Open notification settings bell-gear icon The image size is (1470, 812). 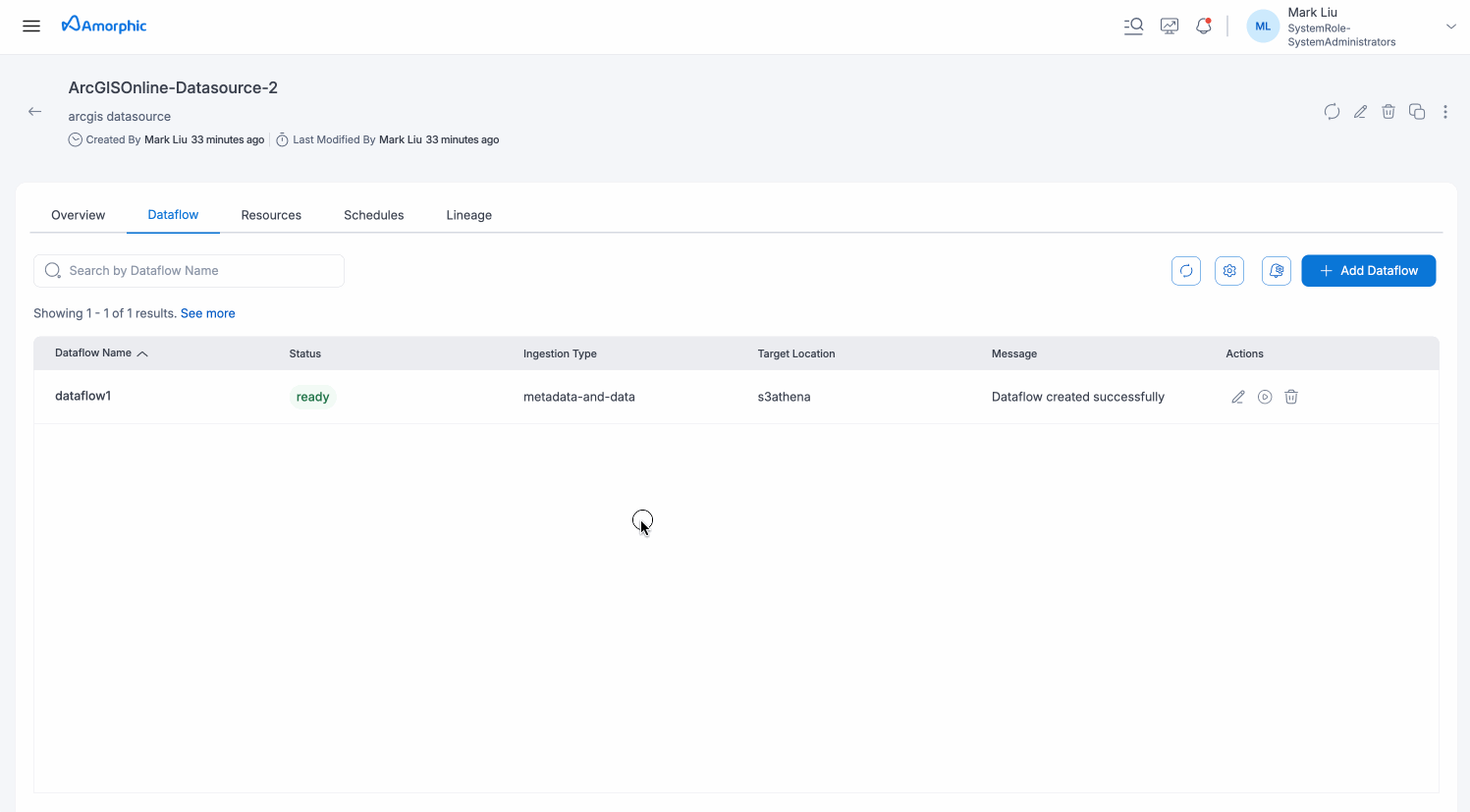pyautogui.click(x=1276, y=270)
